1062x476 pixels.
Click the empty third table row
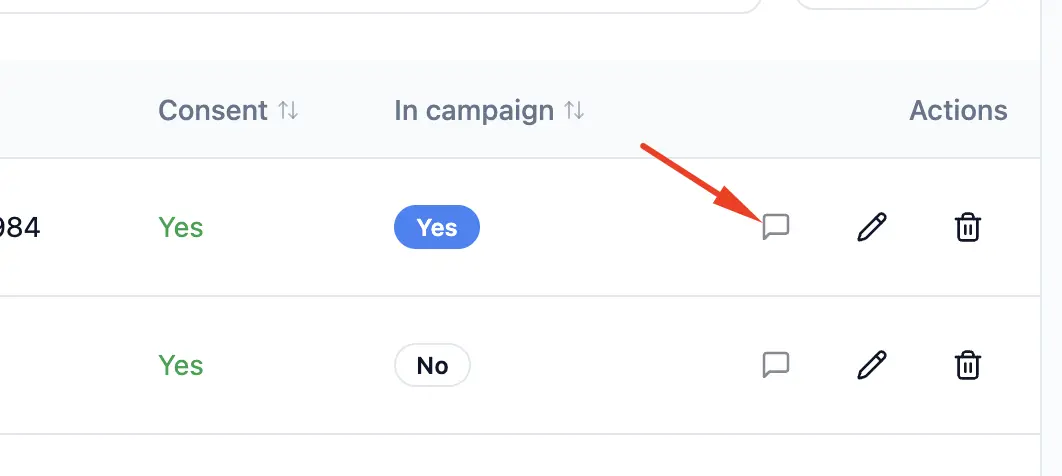click(x=500, y=456)
